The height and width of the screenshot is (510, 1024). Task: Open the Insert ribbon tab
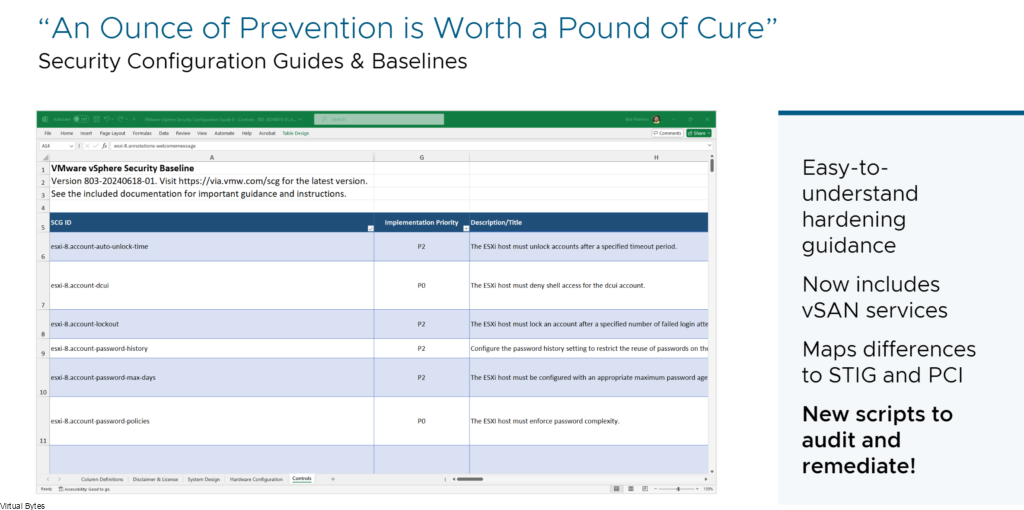(x=86, y=133)
